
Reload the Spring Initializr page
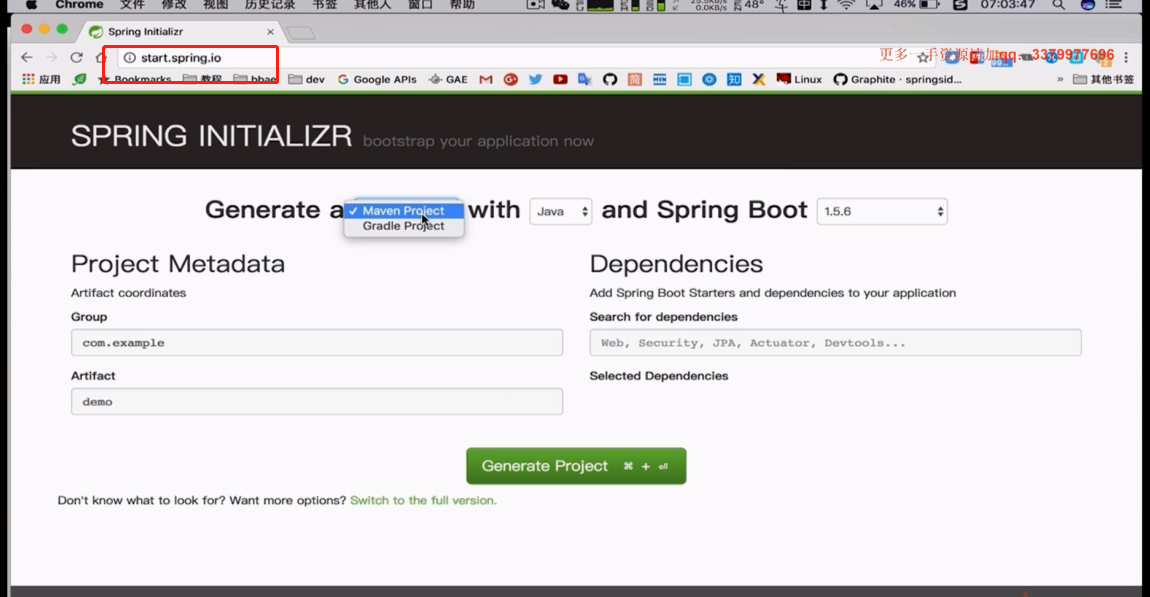[x=76, y=57]
